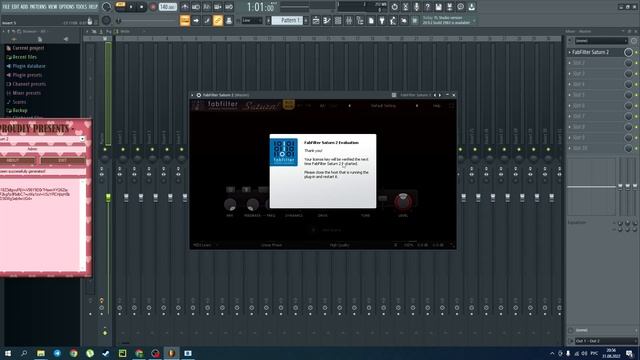Switch the pattern/song mode toggle

(x=120, y=7)
